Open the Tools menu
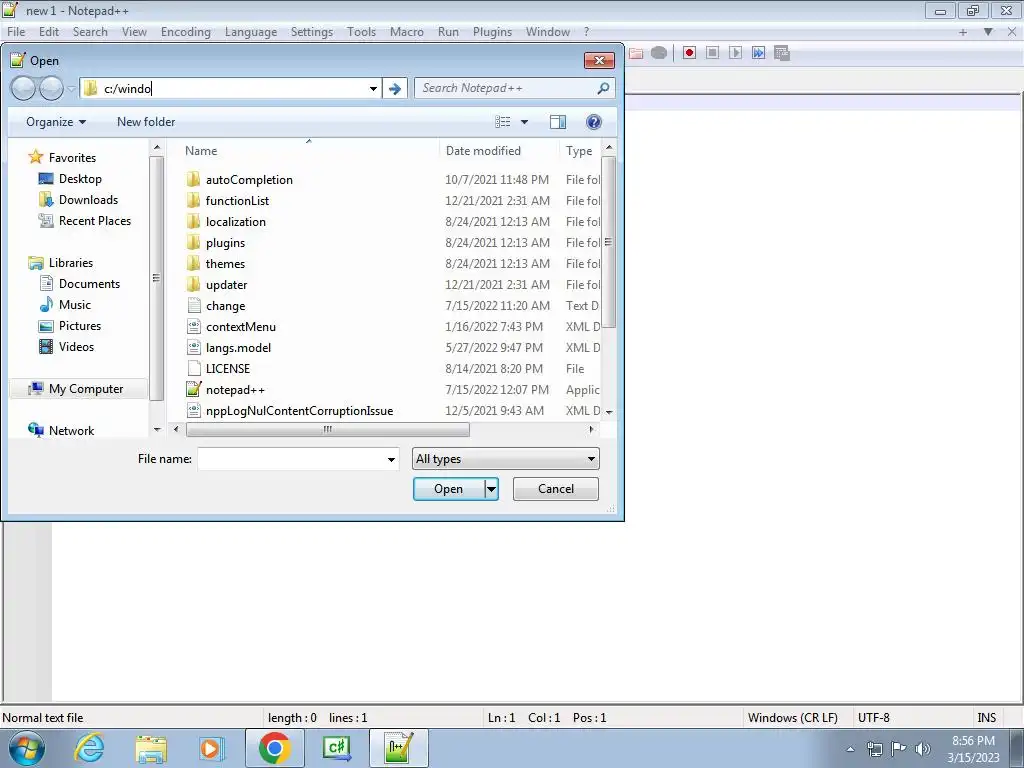The image size is (1024, 768). coord(361,32)
